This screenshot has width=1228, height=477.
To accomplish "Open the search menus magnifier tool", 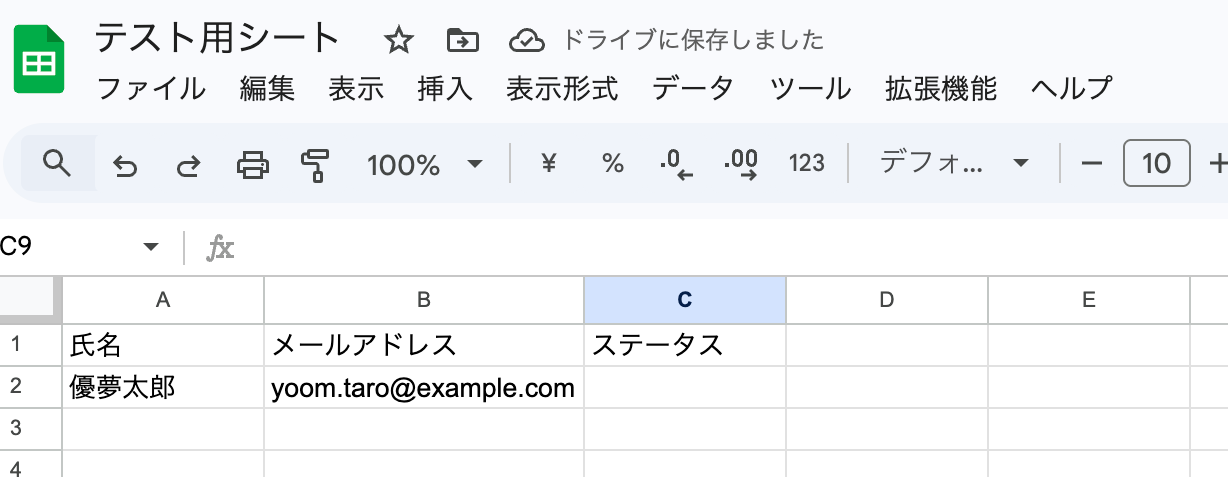I will pos(58,163).
